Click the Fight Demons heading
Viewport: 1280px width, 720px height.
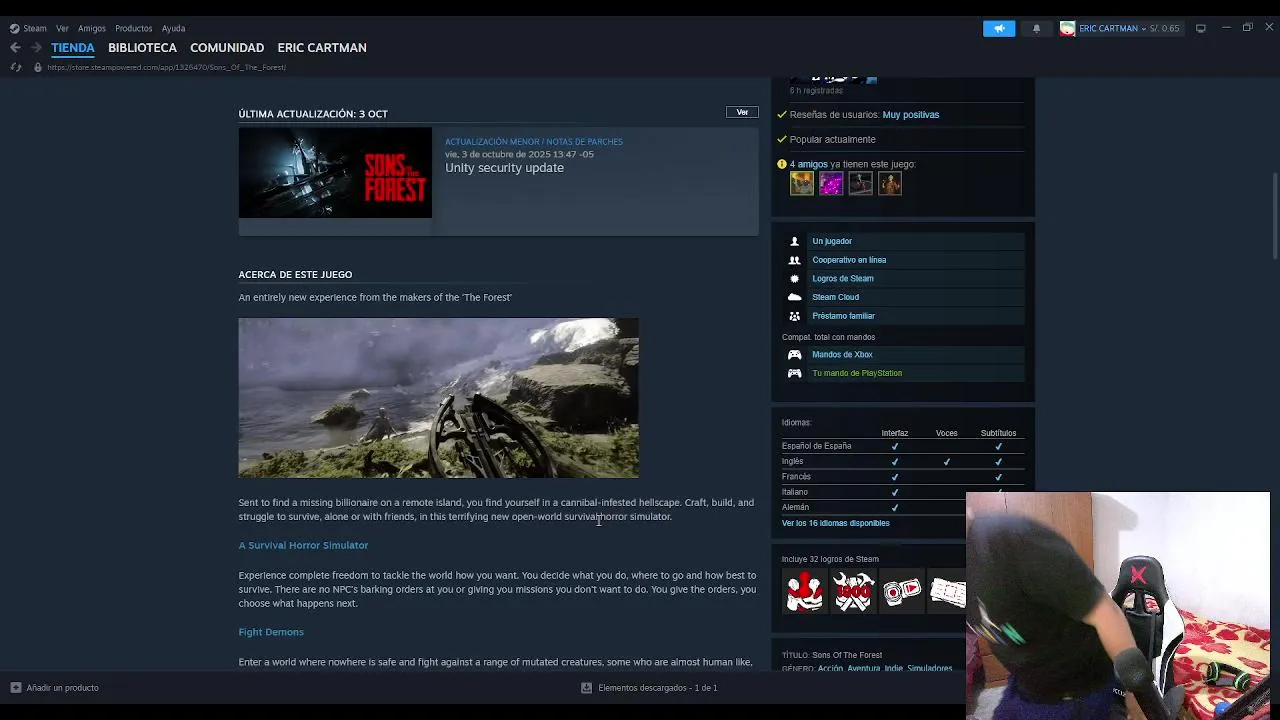click(271, 632)
